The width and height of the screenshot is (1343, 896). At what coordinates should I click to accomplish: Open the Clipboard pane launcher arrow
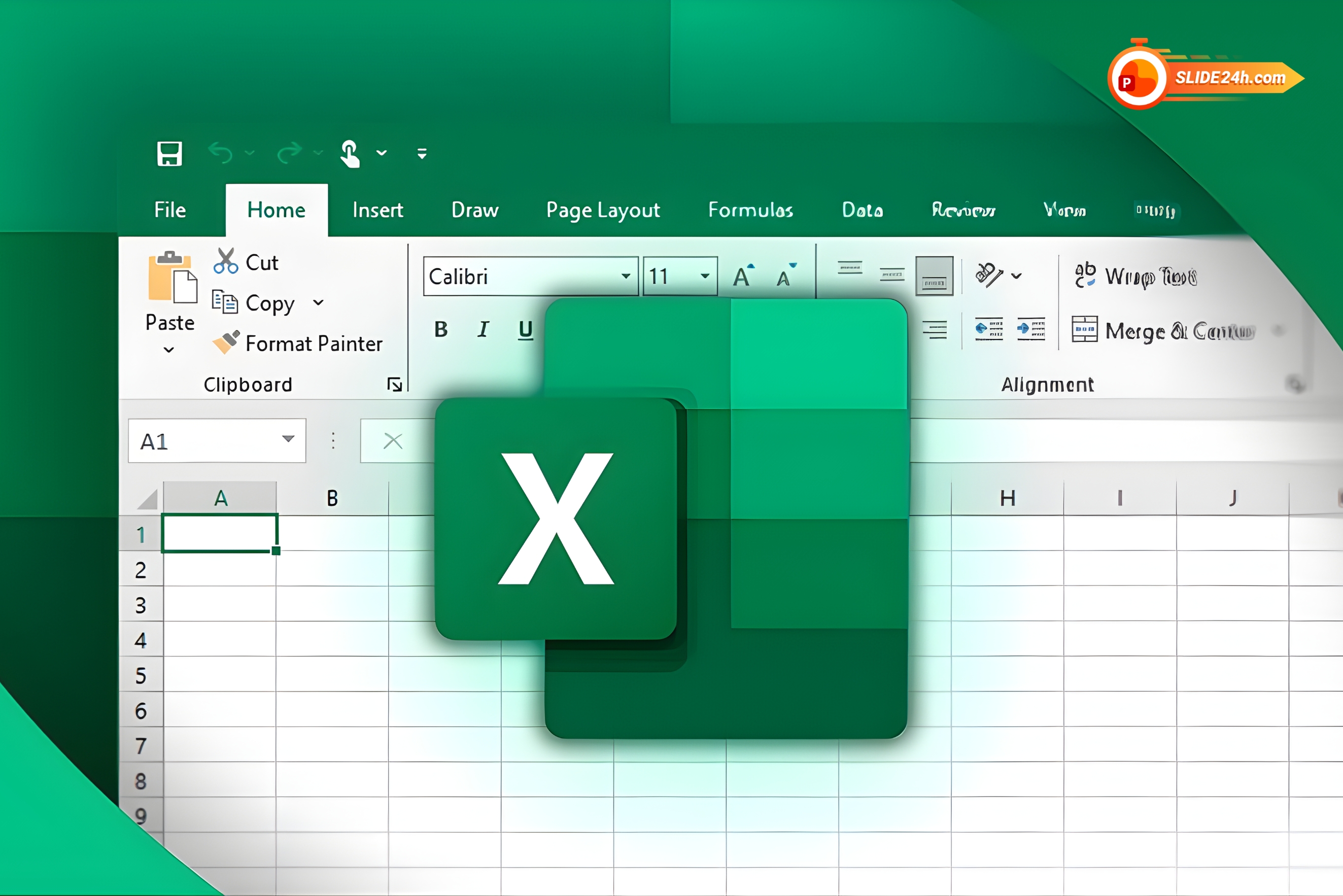coord(394,385)
